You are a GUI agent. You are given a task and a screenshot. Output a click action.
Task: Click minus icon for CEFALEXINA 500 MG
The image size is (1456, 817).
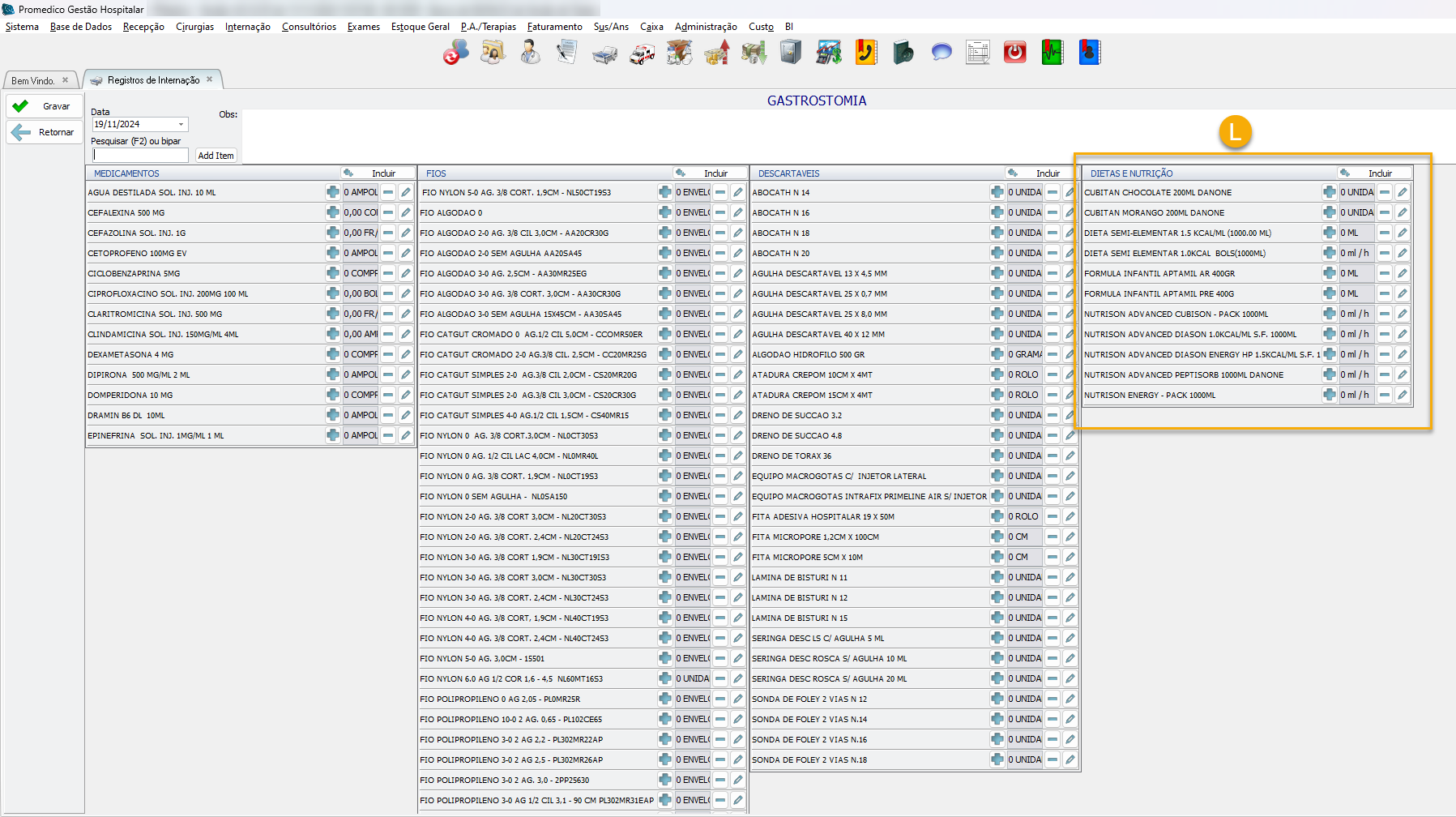[388, 212]
